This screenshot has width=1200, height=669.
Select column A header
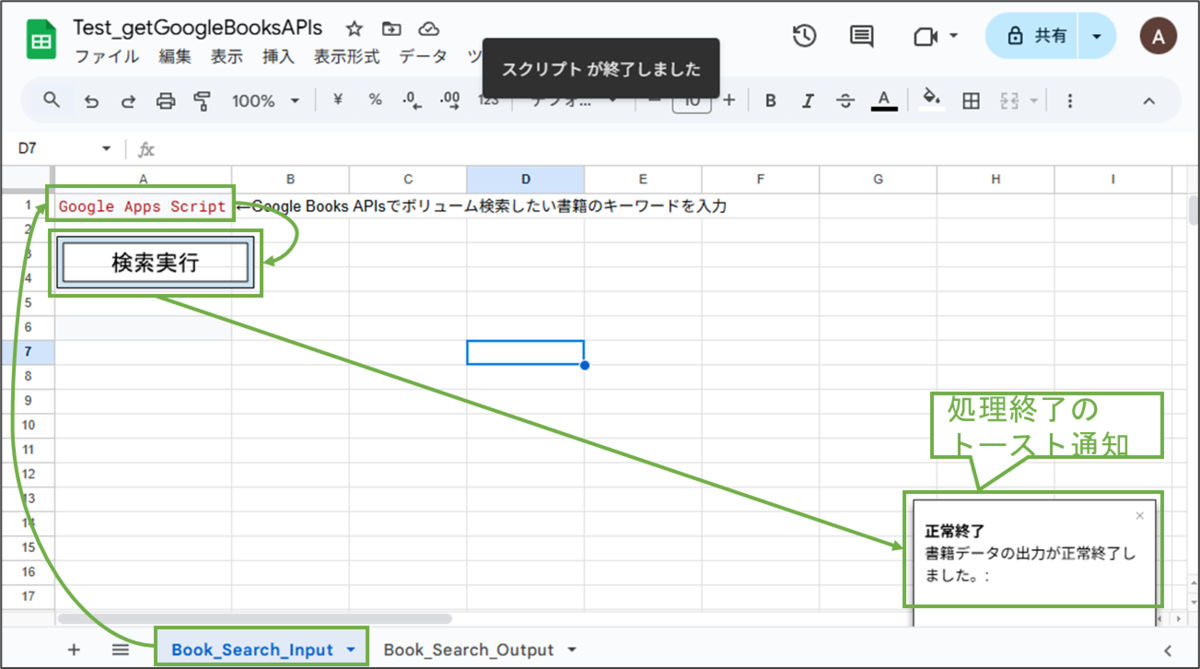[x=143, y=180]
